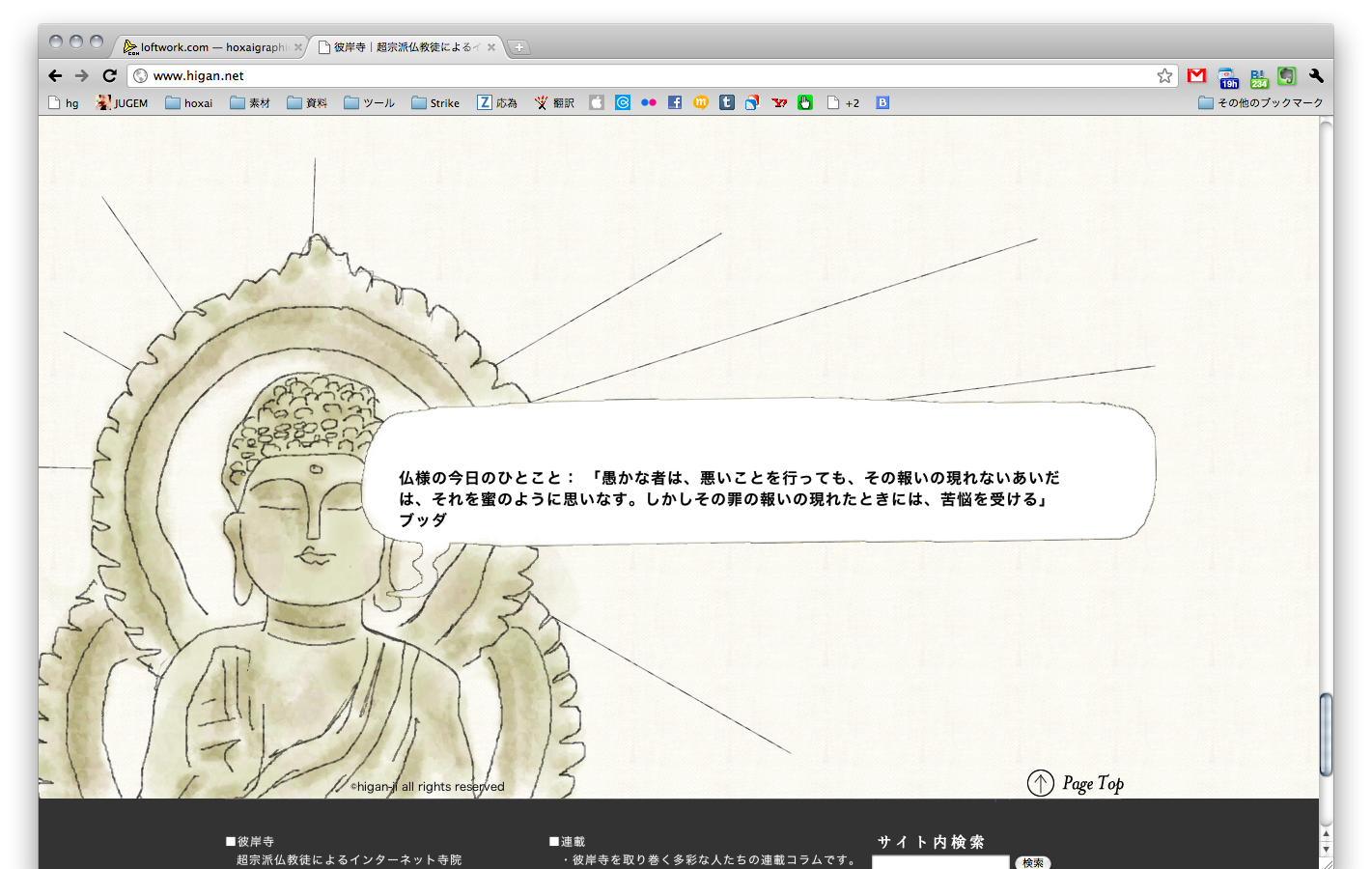The width and height of the screenshot is (1372, 869).
Task: Click the 仏様の今日のひとこと quote text
Action: pyautogui.click(x=730, y=498)
